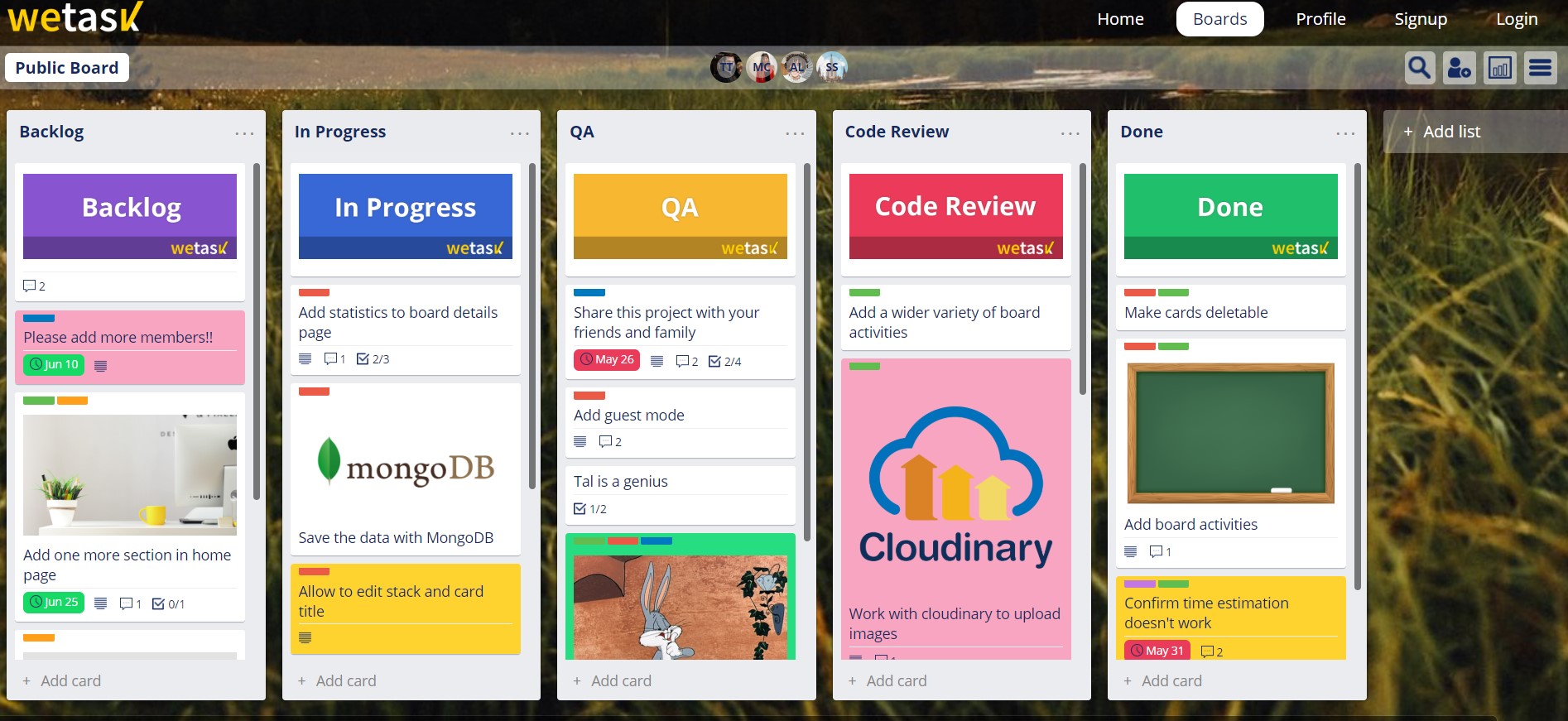The width and height of the screenshot is (1568, 721).
Task: Add a card to the In Progress list
Action: (338, 680)
